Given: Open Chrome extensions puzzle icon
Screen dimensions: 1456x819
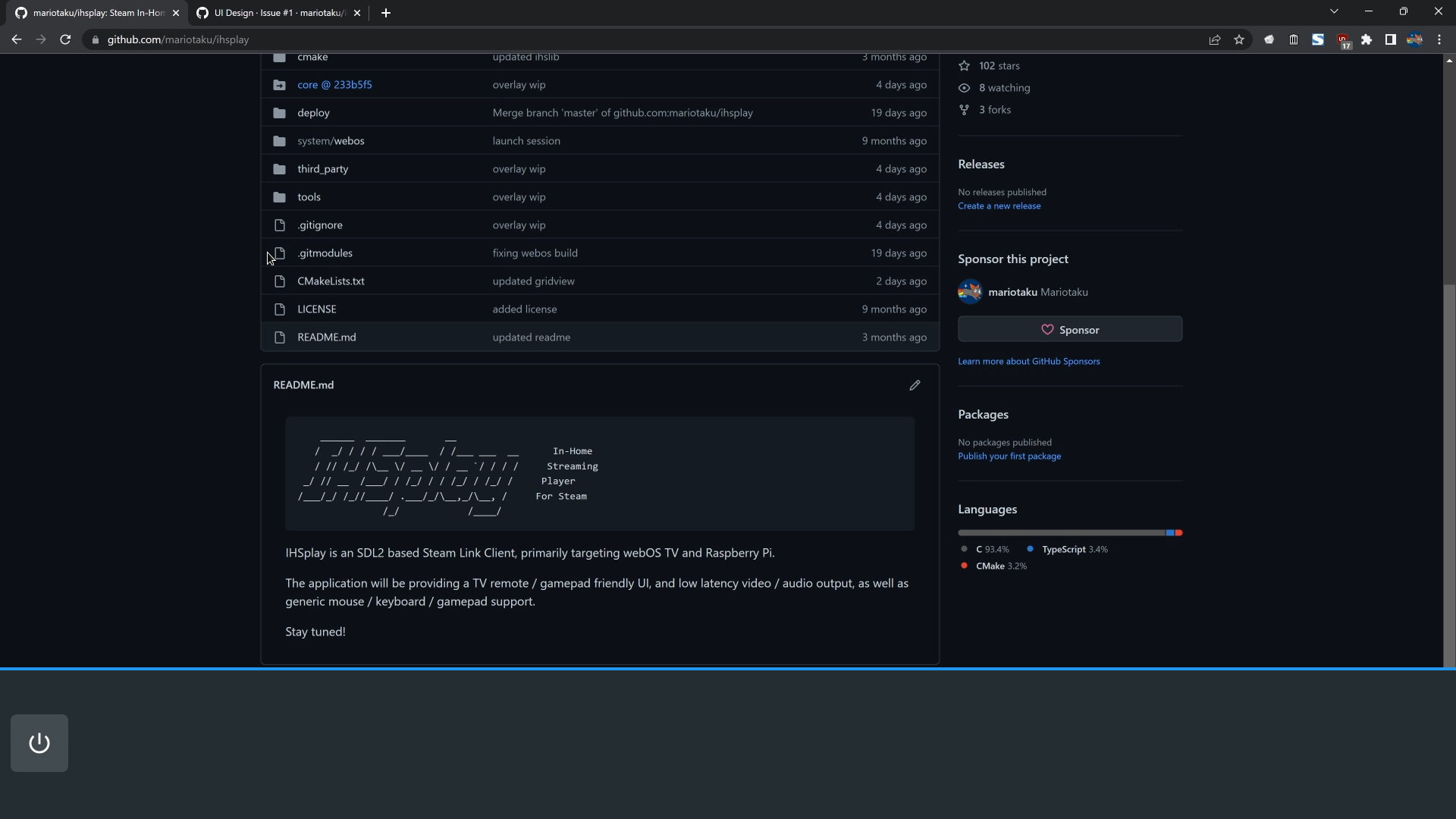Looking at the screenshot, I should [1367, 39].
